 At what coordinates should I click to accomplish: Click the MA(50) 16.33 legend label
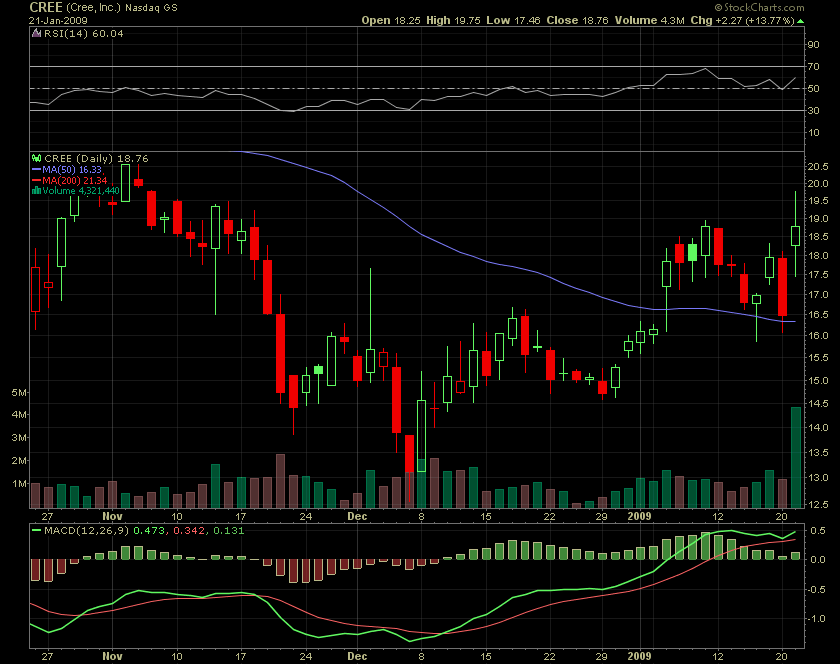pyautogui.click(x=72, y=169)
